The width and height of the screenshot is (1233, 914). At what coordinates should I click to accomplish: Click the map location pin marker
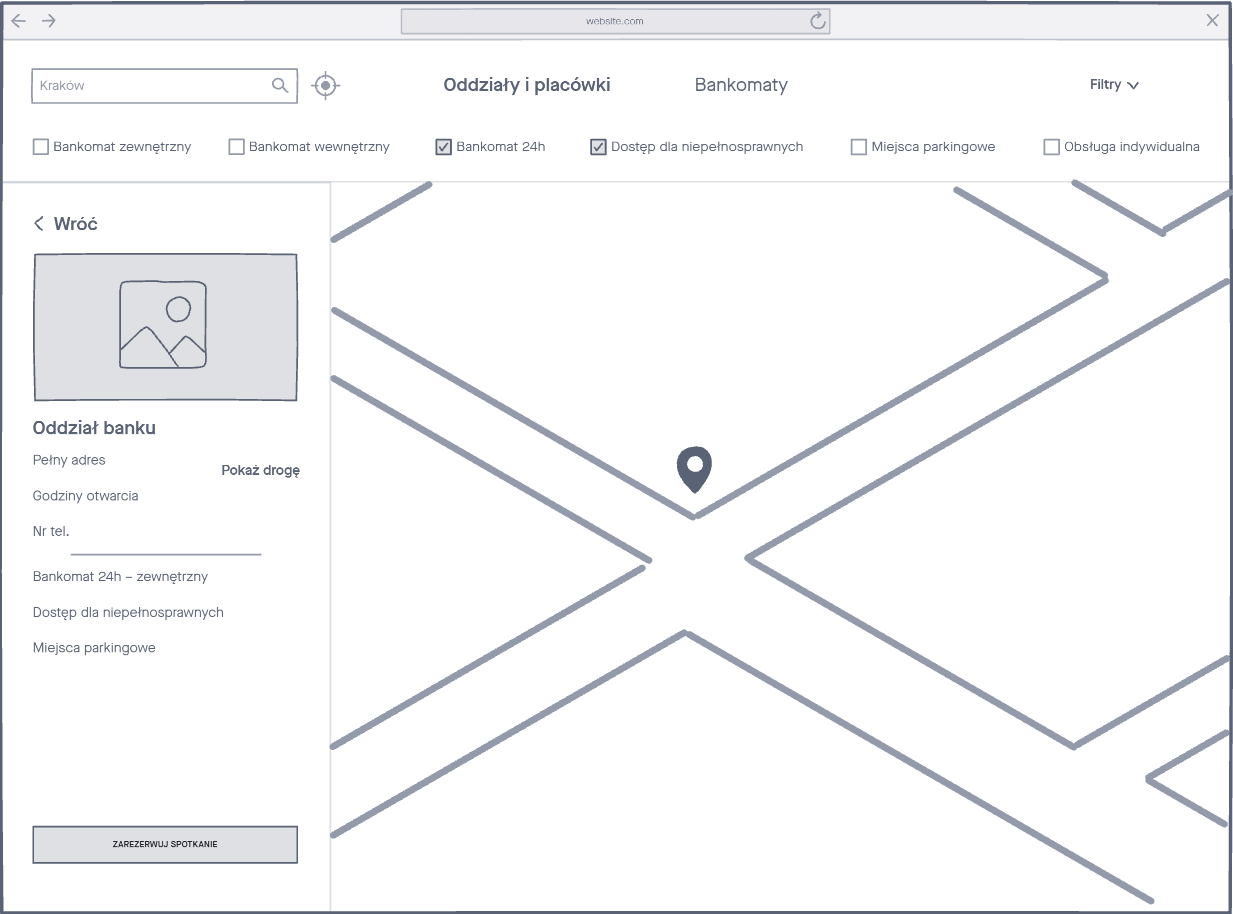click(693, 468)
